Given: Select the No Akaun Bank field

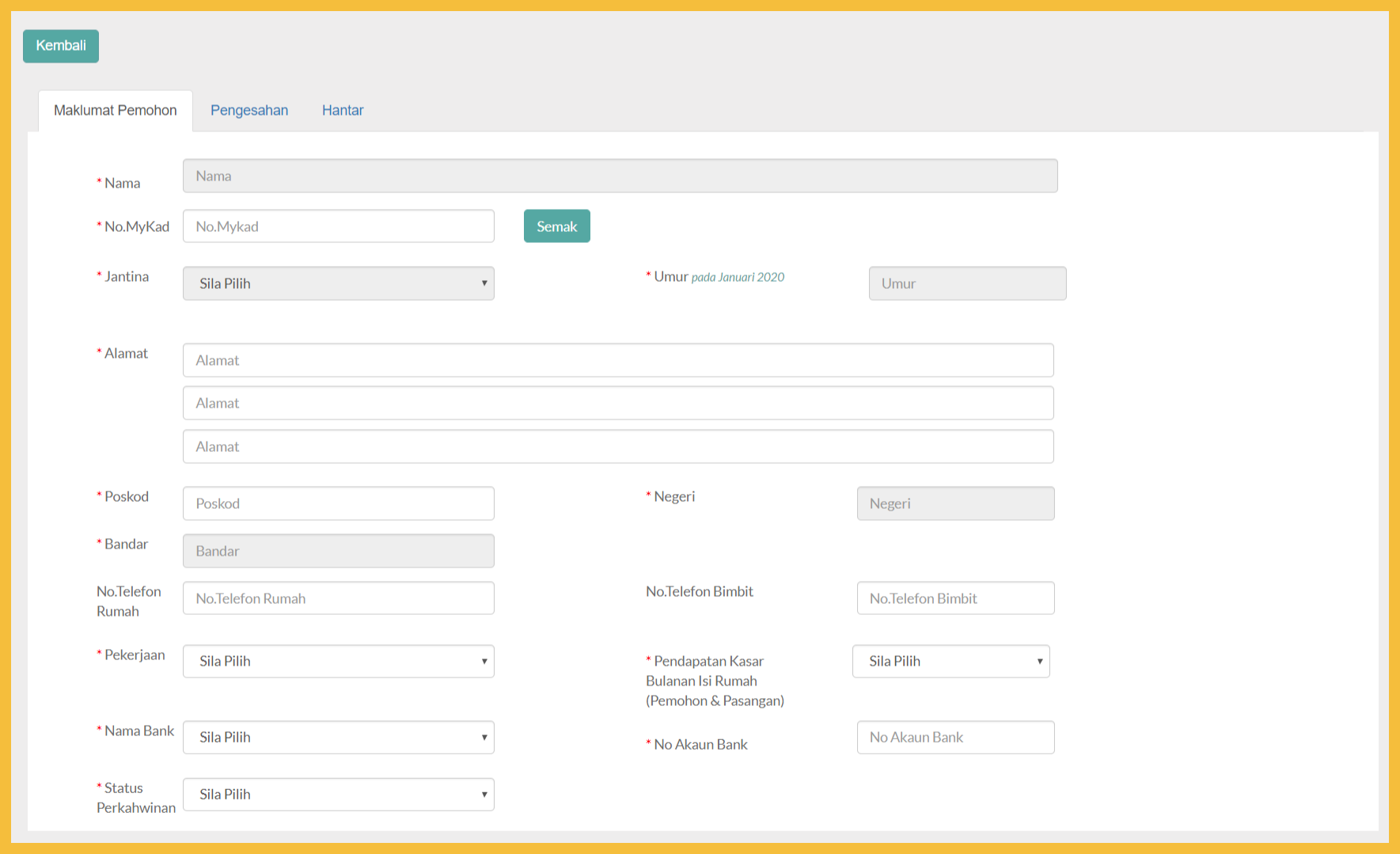Looking at the screenshot, I should tap(955, 737).
